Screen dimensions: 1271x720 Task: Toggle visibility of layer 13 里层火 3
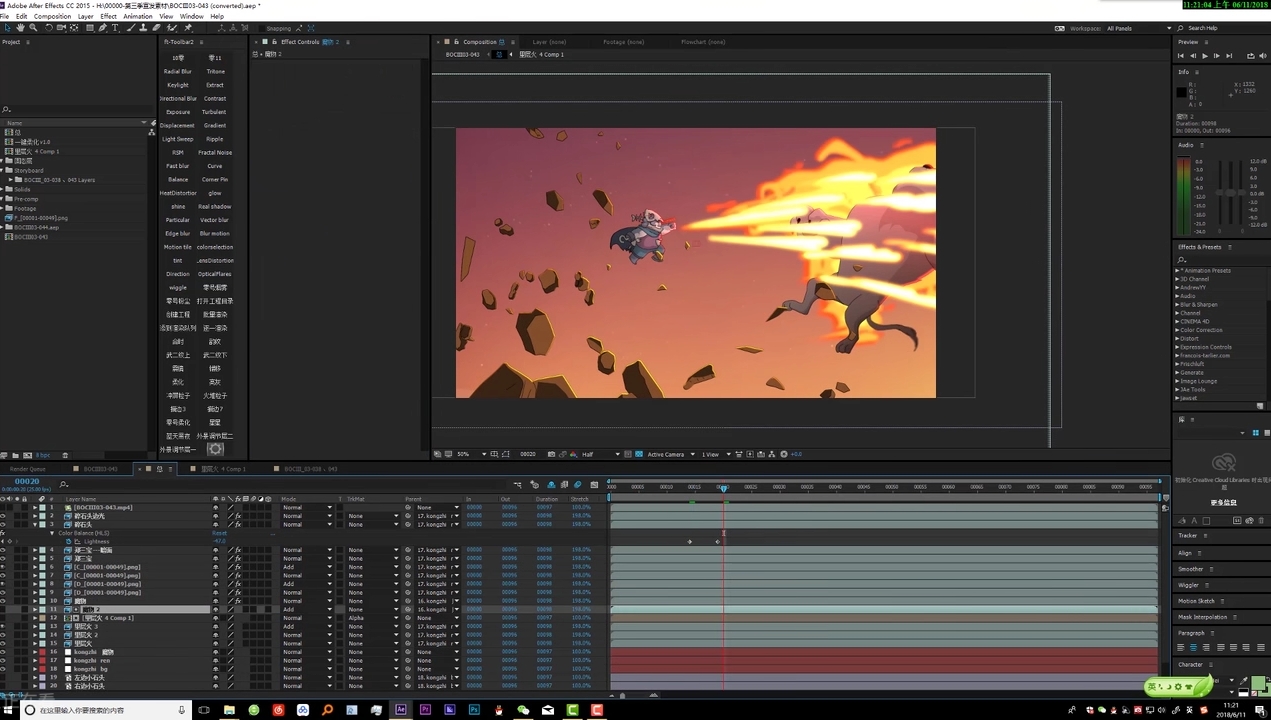(5, 626)
